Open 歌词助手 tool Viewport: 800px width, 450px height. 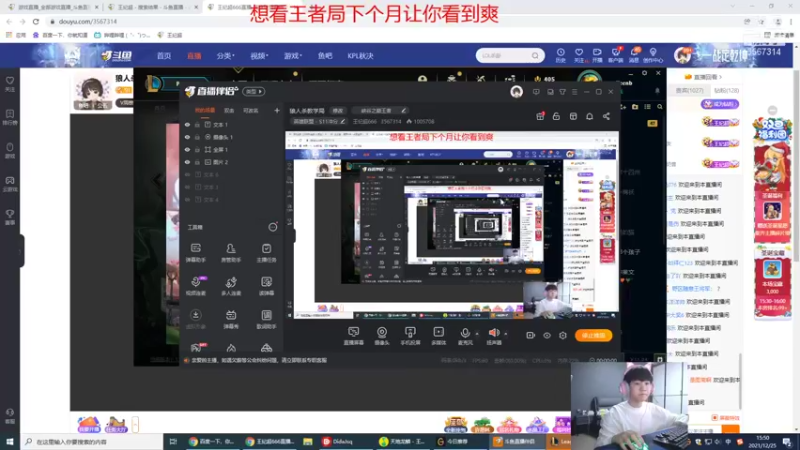[266, 319]
